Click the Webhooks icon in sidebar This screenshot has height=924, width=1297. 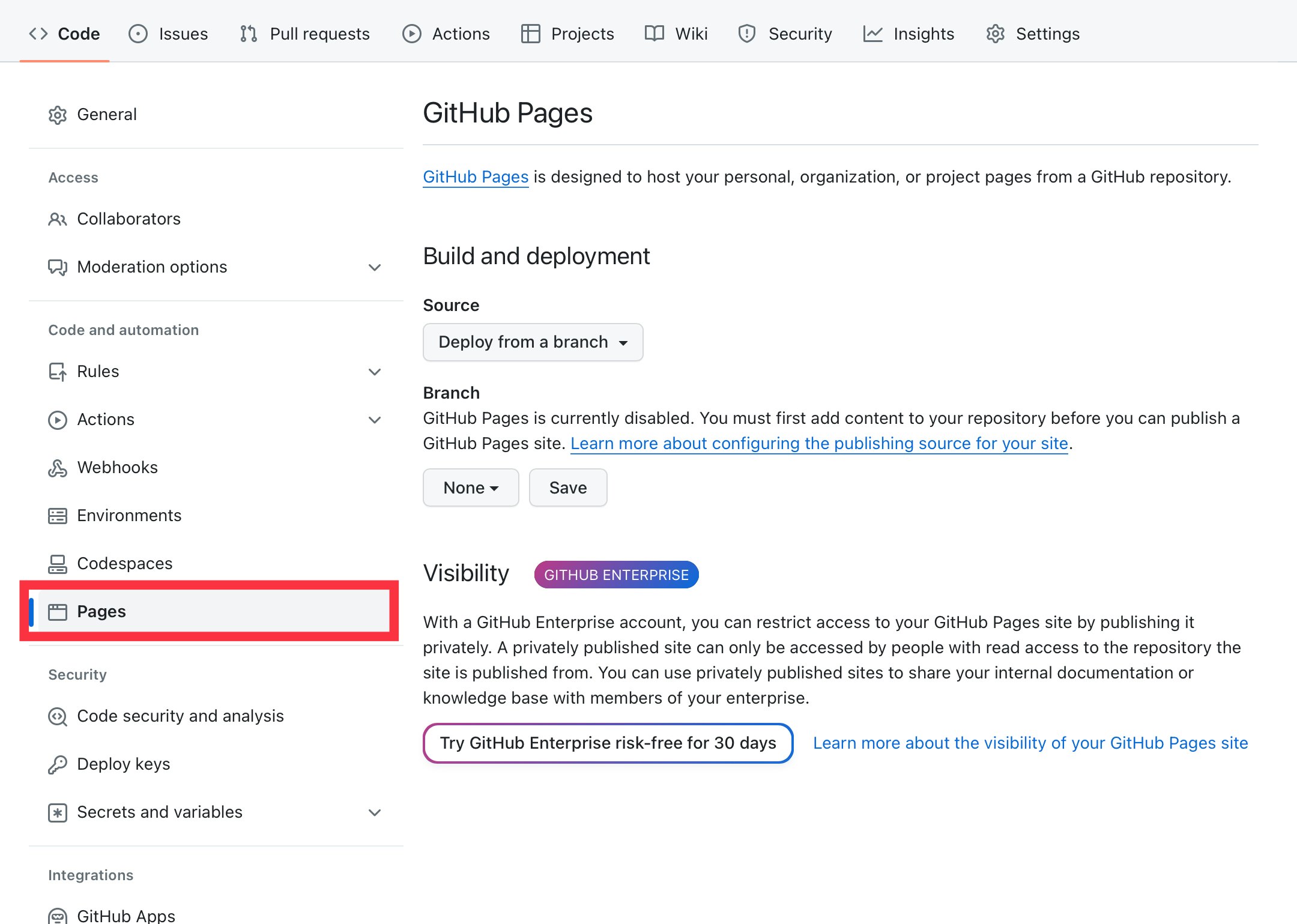(58, 468)
